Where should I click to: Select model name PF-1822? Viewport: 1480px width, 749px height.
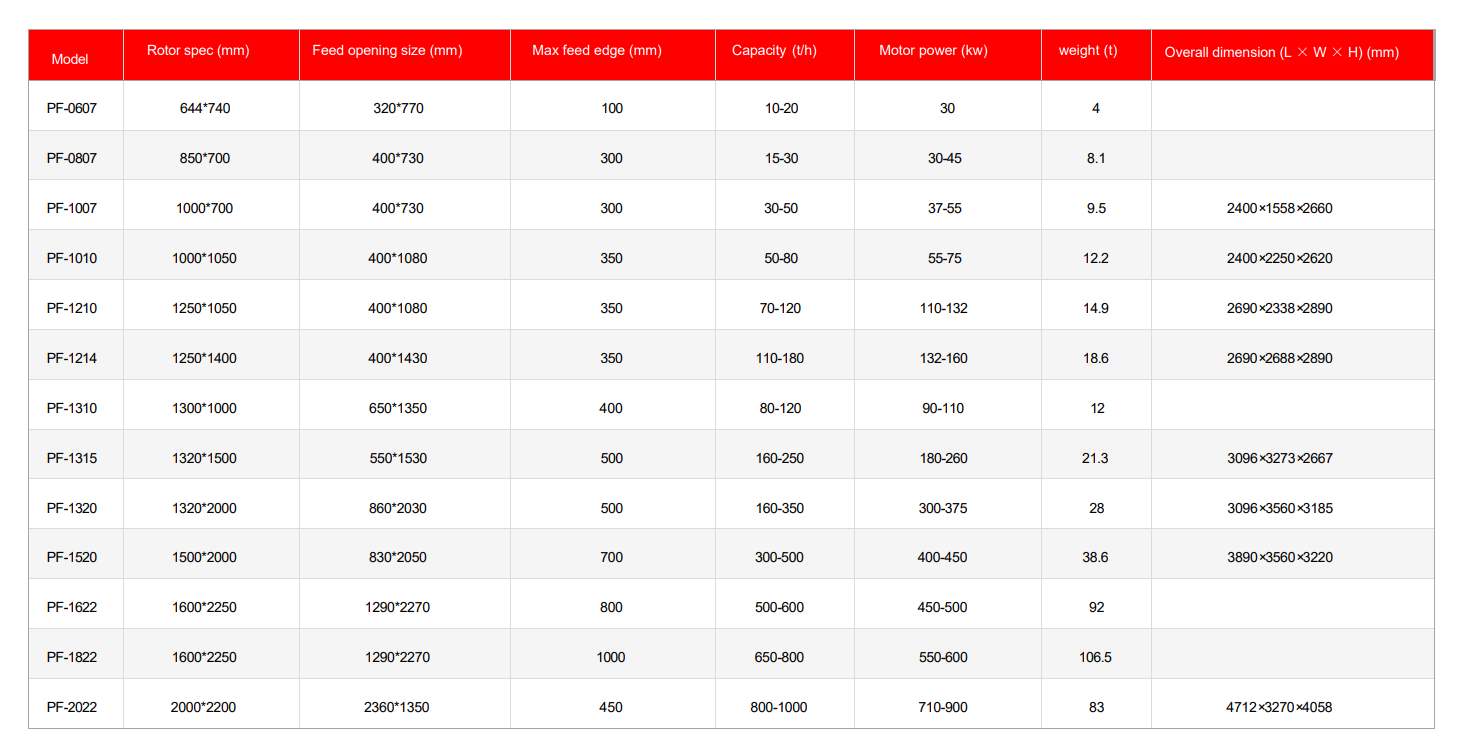pyautogui.click(x=72, y=657)
